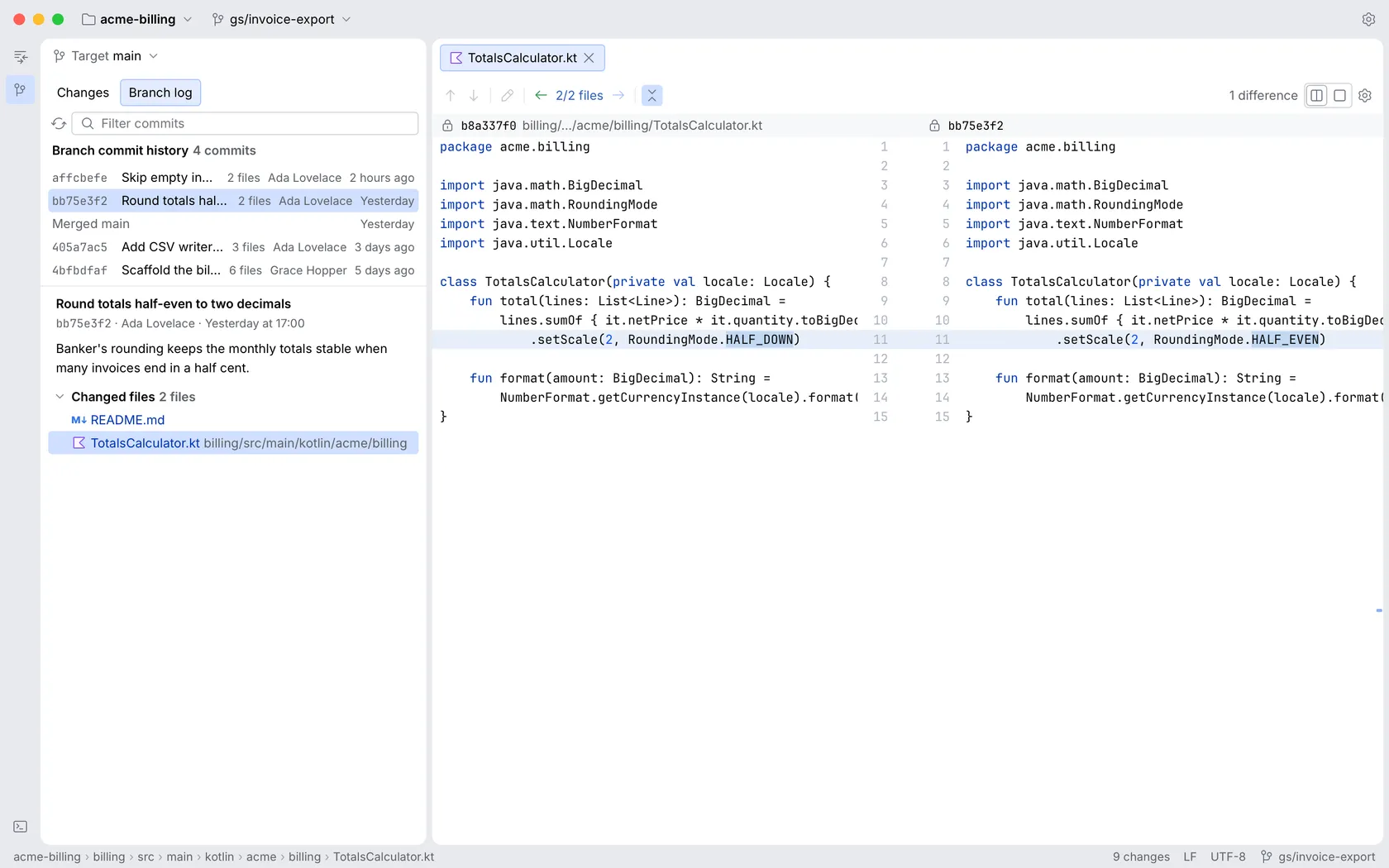The width and height of the screenshot is (1389, 868).
Task: Open the diff settings gear
Action: click(1365, 95)
